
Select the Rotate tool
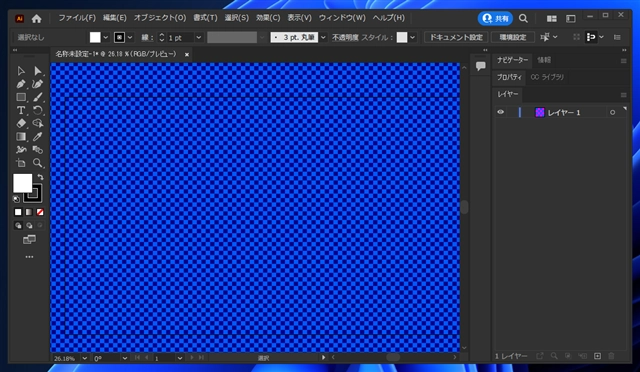tap(38, 110)
